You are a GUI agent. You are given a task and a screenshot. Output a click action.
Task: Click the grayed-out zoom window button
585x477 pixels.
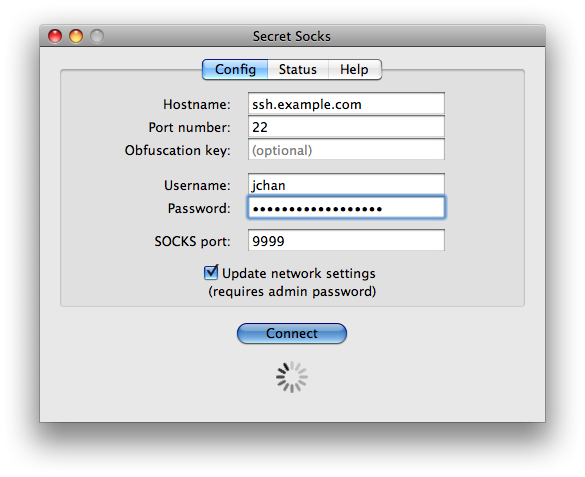[x=97, y=36]
